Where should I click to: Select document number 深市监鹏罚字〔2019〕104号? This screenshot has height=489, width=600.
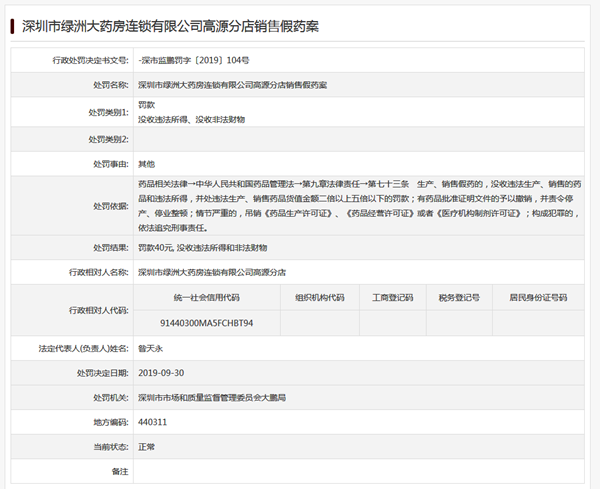point(196,60)
